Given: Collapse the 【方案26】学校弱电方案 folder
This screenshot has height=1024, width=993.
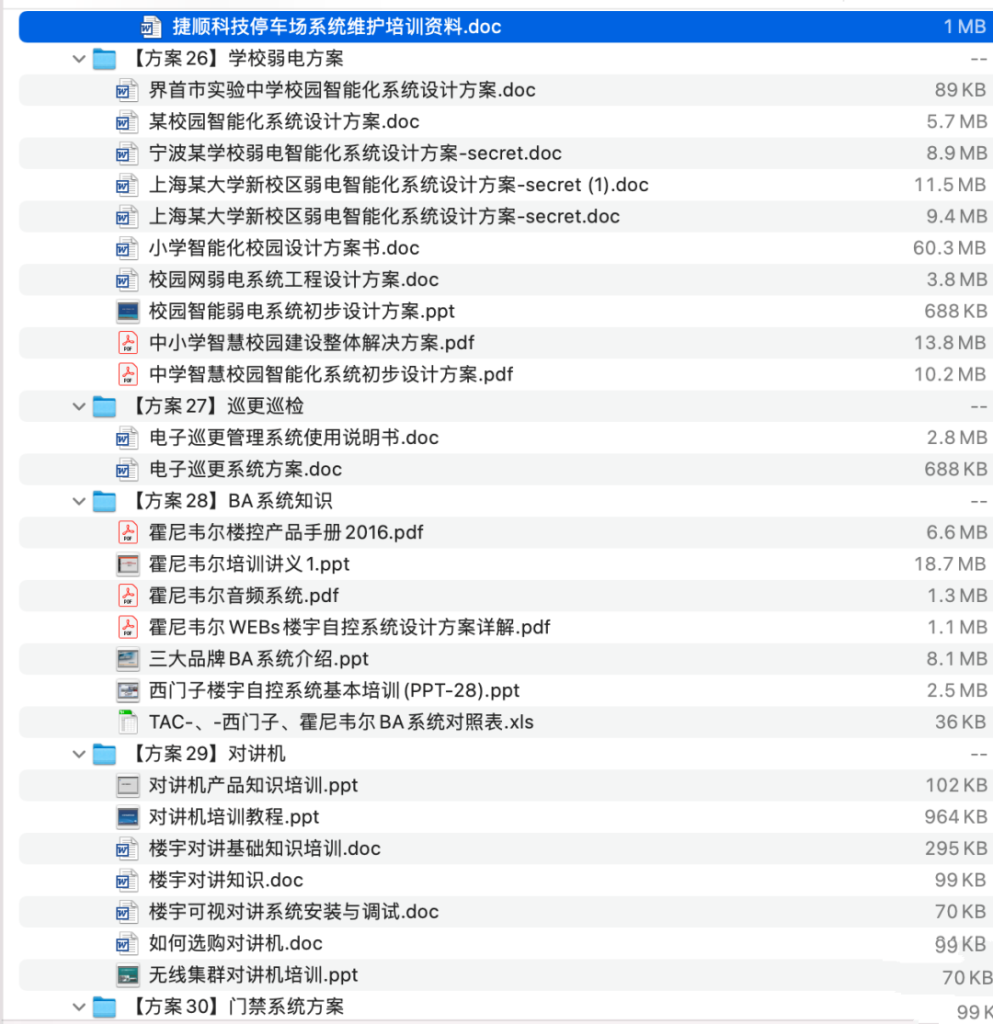Looking at the screenshot, I should pos(78,59).
